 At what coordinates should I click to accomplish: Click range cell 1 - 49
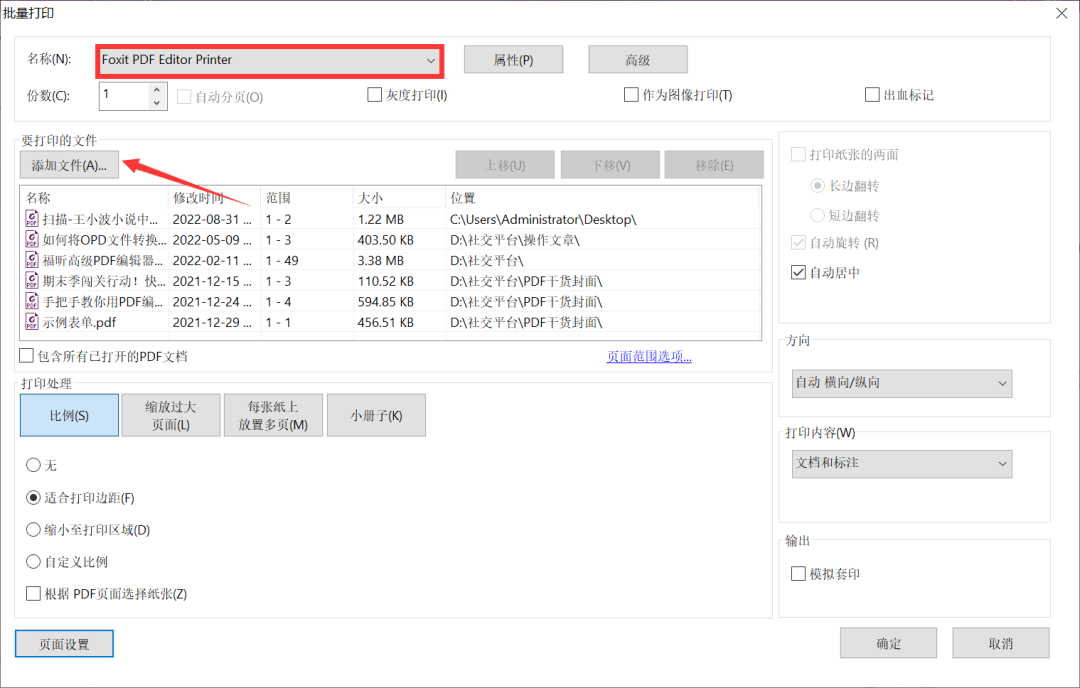click(x=282, y=261)
